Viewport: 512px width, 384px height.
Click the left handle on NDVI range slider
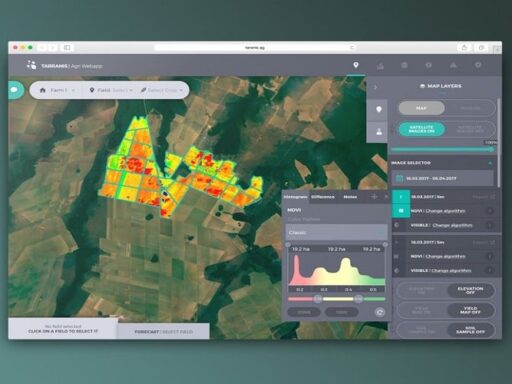[318, 299]
